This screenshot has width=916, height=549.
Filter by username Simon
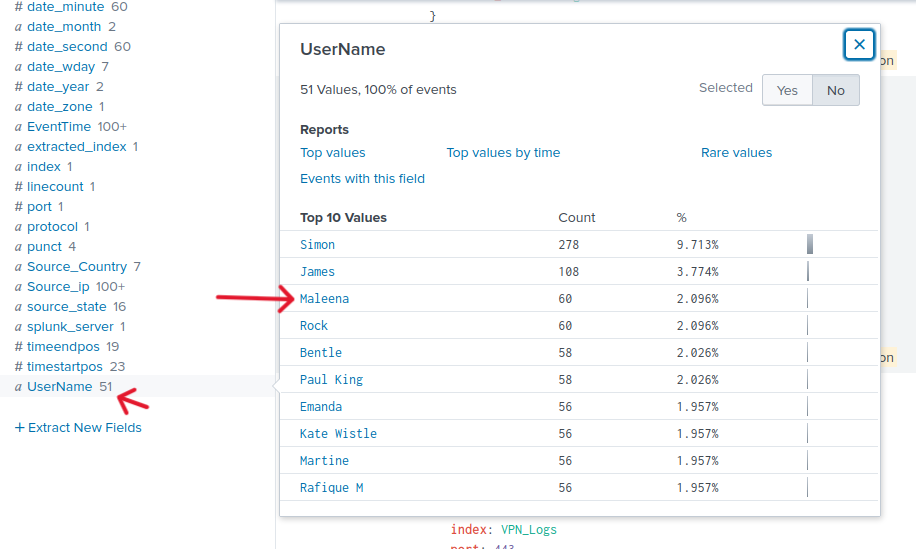317,245
